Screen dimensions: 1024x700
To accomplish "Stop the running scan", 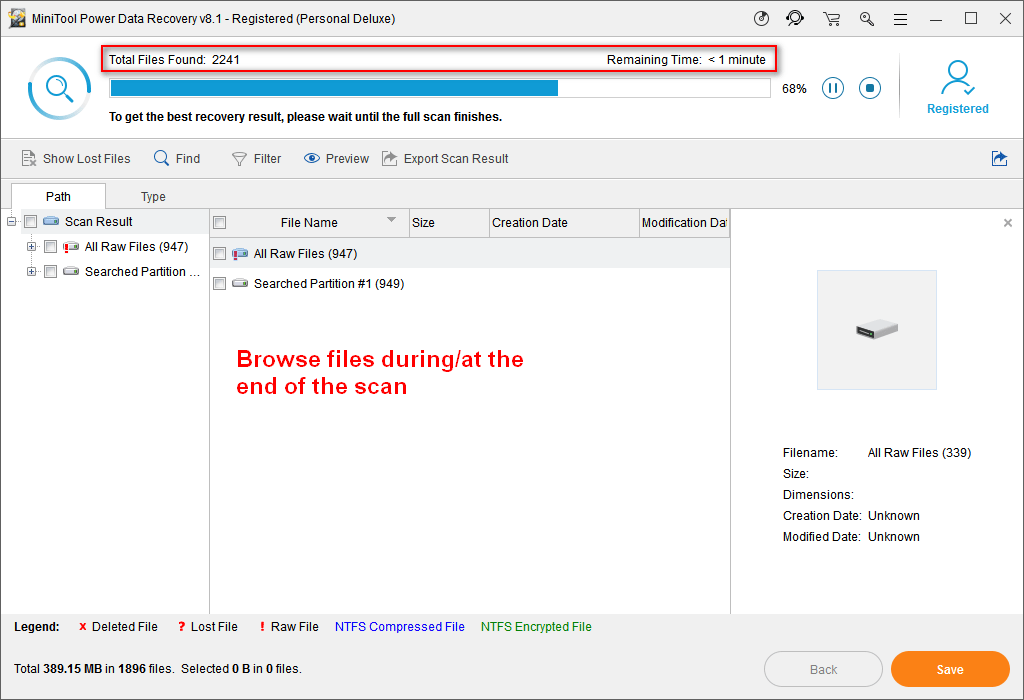I will tap(870, 88).
